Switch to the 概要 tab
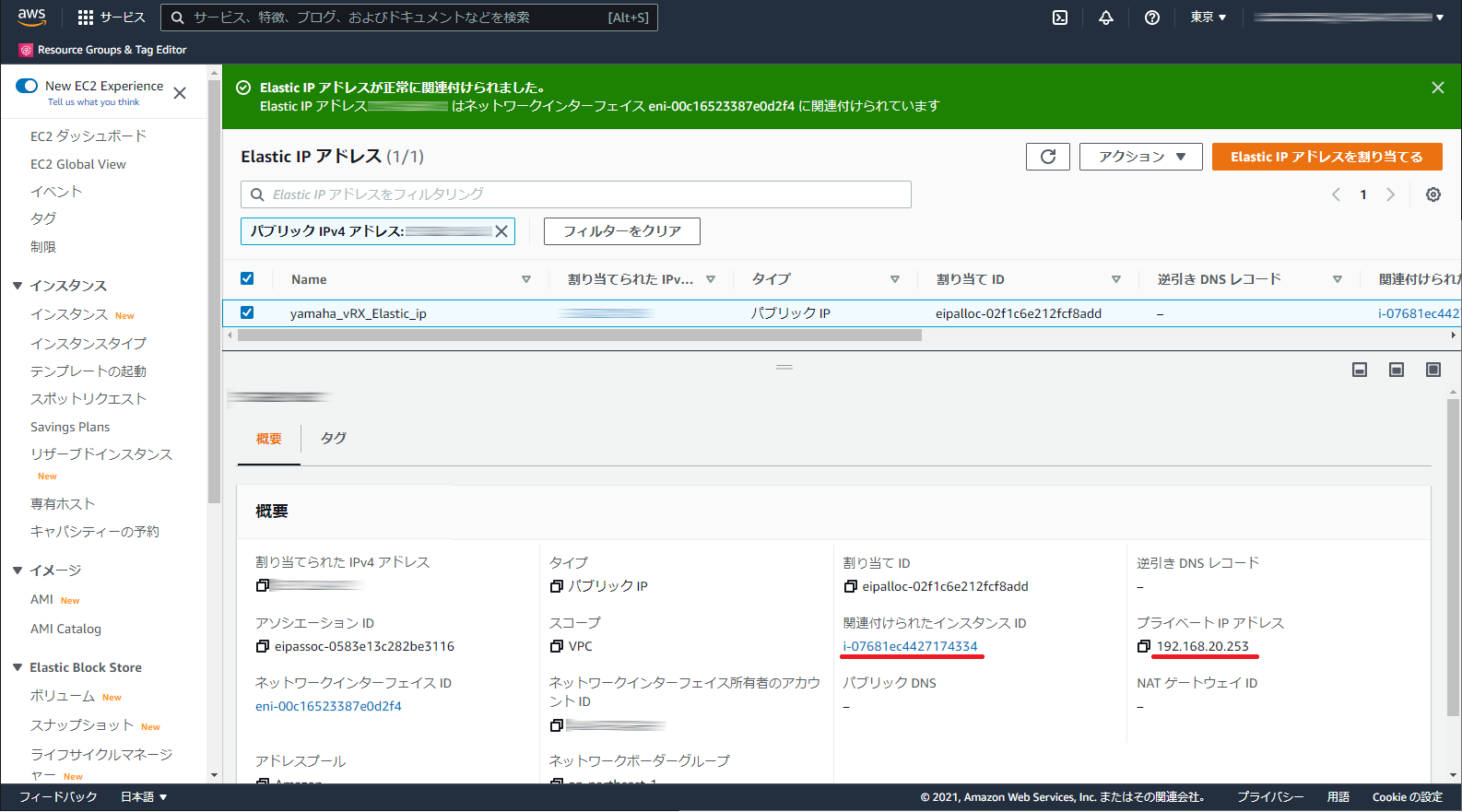 tap(269, 439)
